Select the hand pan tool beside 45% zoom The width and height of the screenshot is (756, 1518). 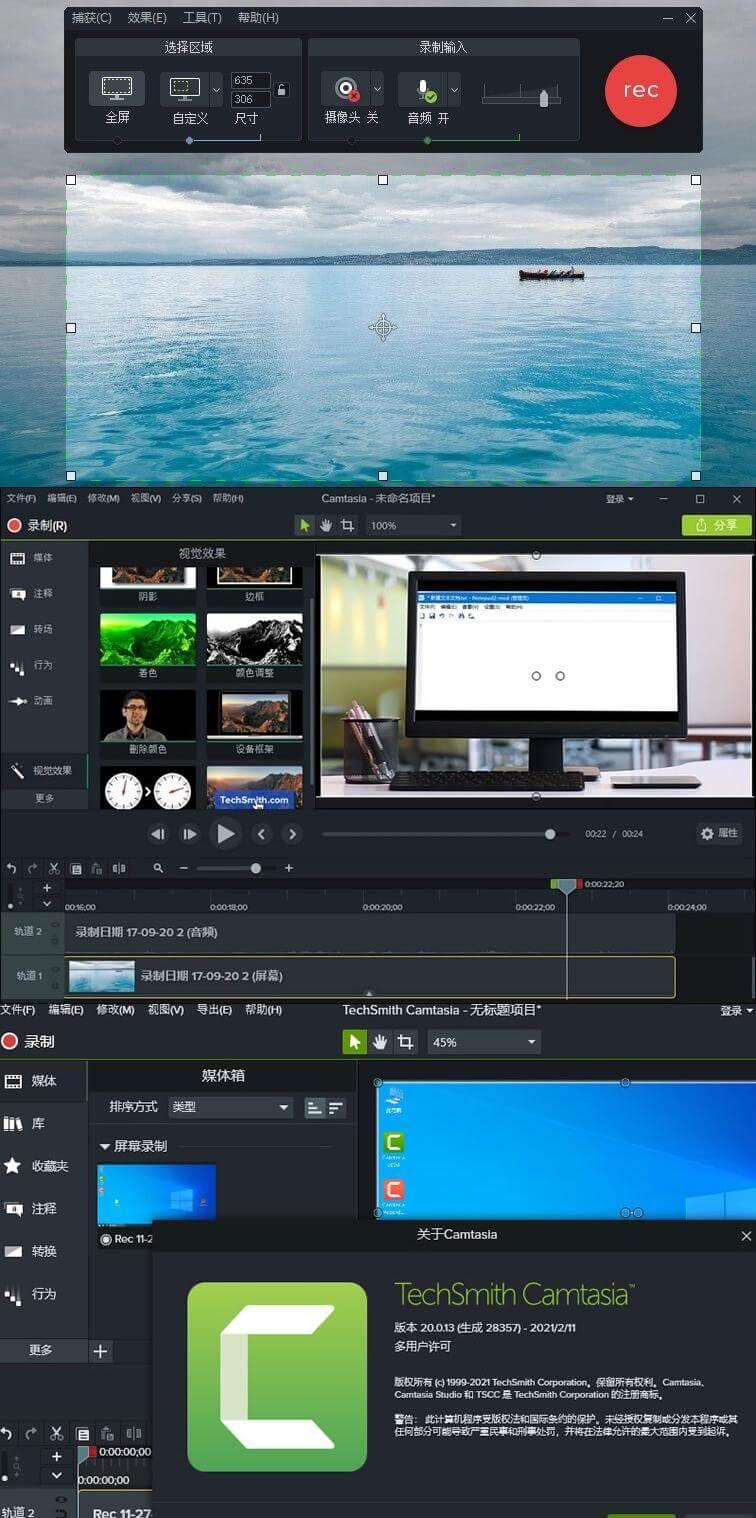coord(380,1042)
